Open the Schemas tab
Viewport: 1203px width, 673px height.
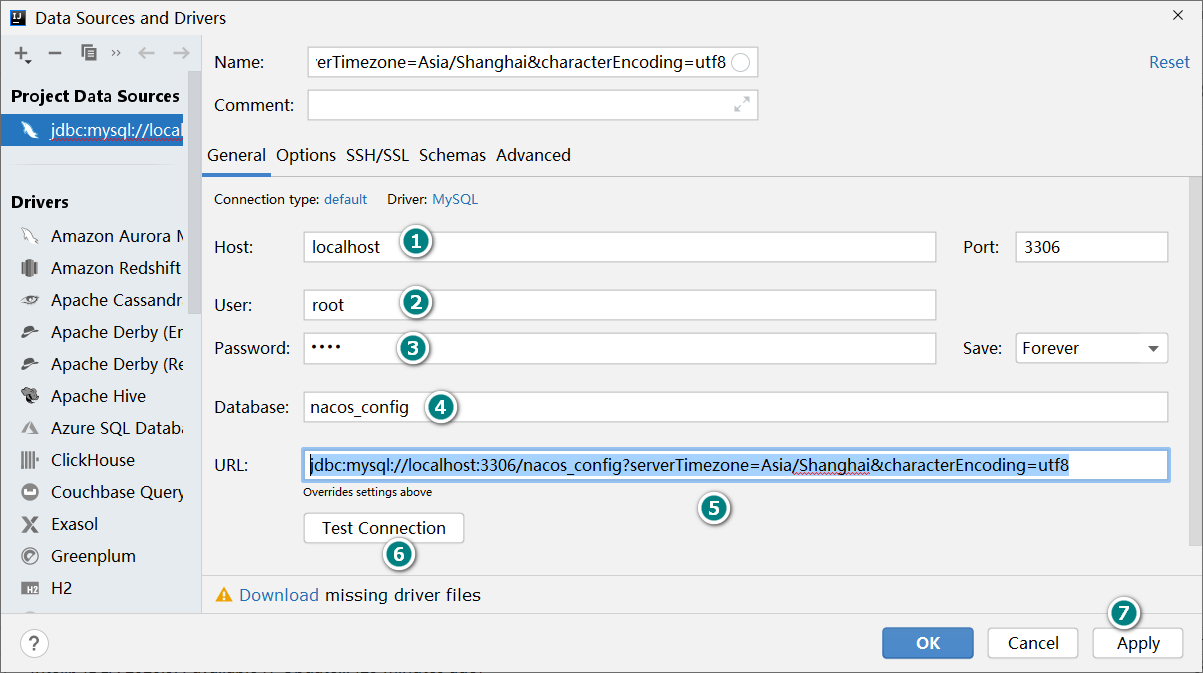(x=452, y=155)
